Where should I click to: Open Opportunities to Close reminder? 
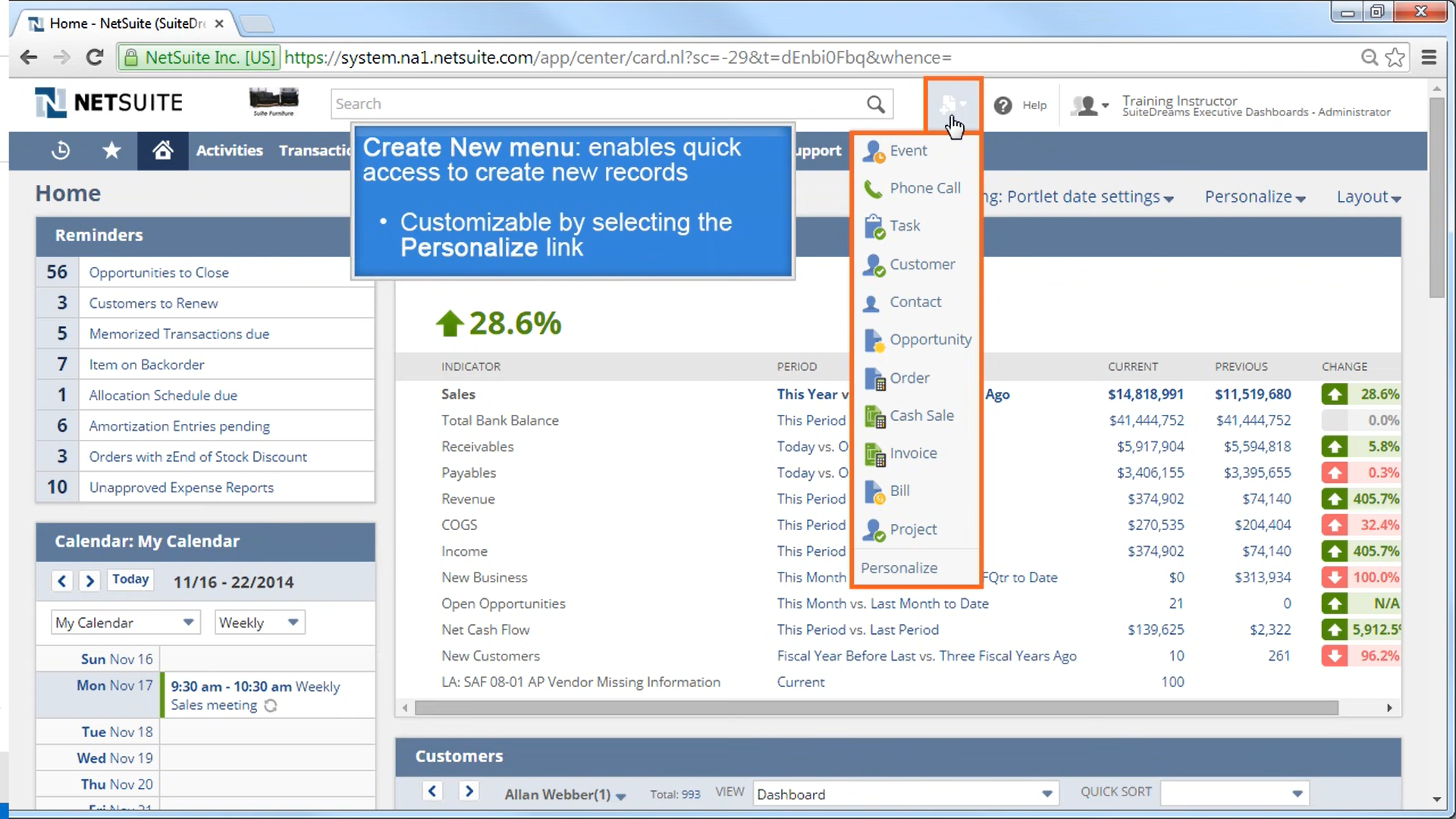click(x=158, y=272)
